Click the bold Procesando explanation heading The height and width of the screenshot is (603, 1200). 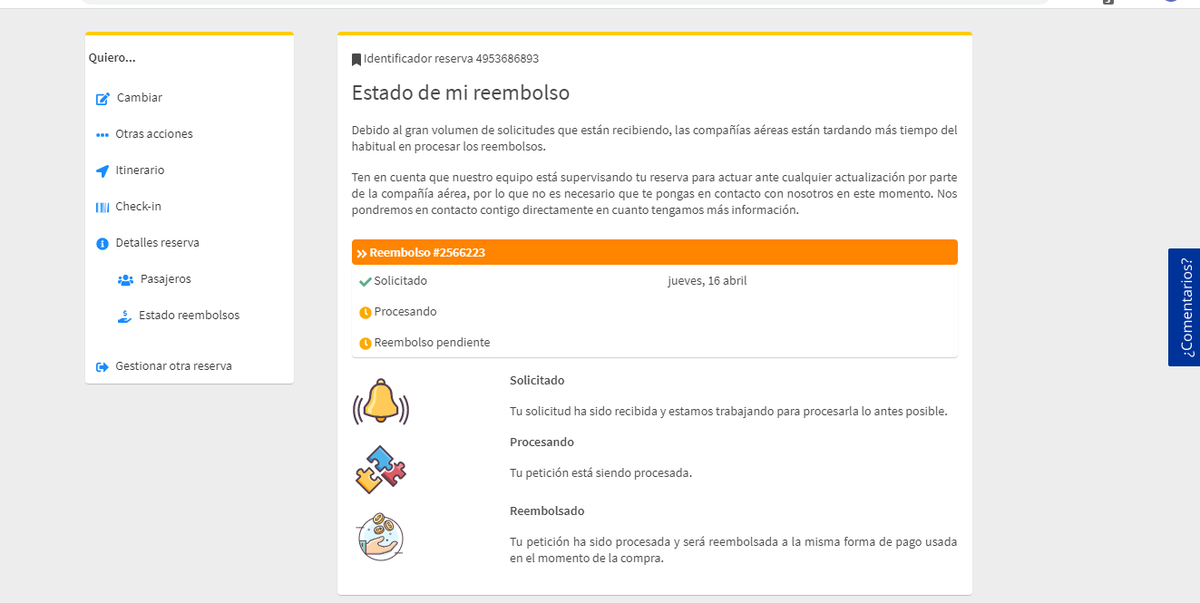pyautogui.click(x=542, y=442)
